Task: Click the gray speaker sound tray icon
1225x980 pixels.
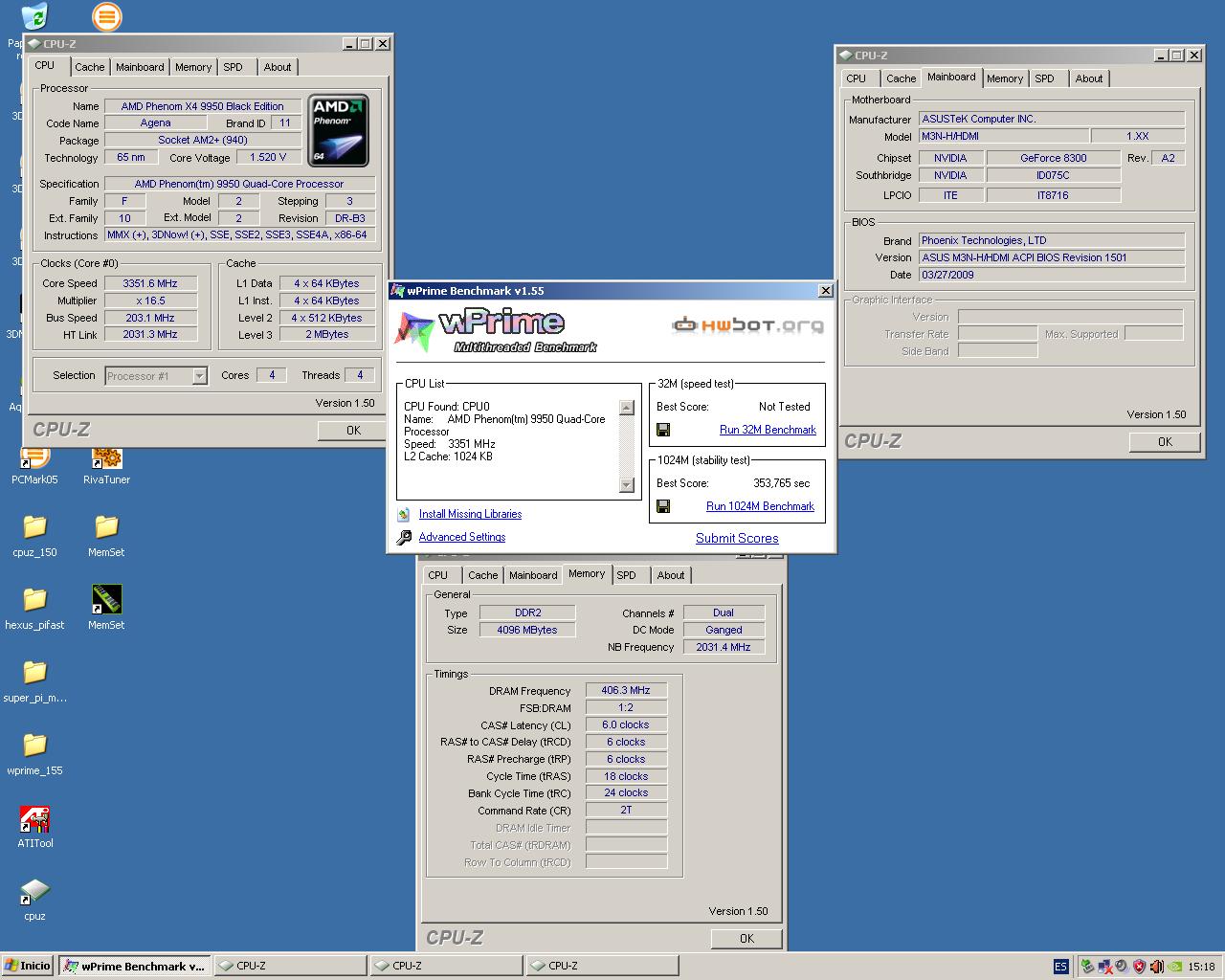Action: point(1122,967)
